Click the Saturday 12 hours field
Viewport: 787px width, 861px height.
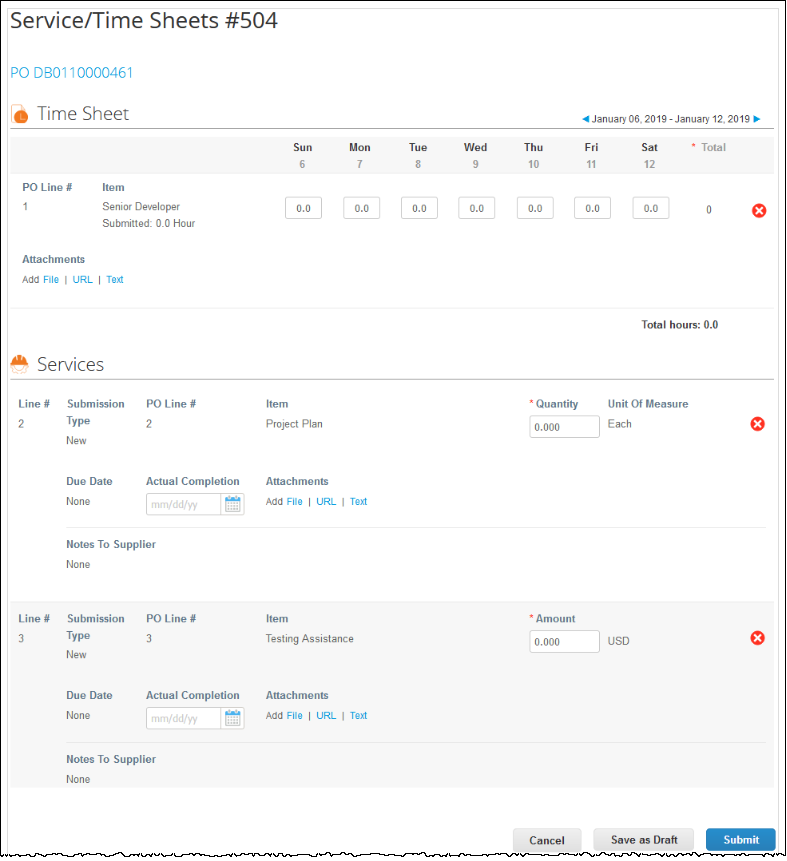coord(651,208)
